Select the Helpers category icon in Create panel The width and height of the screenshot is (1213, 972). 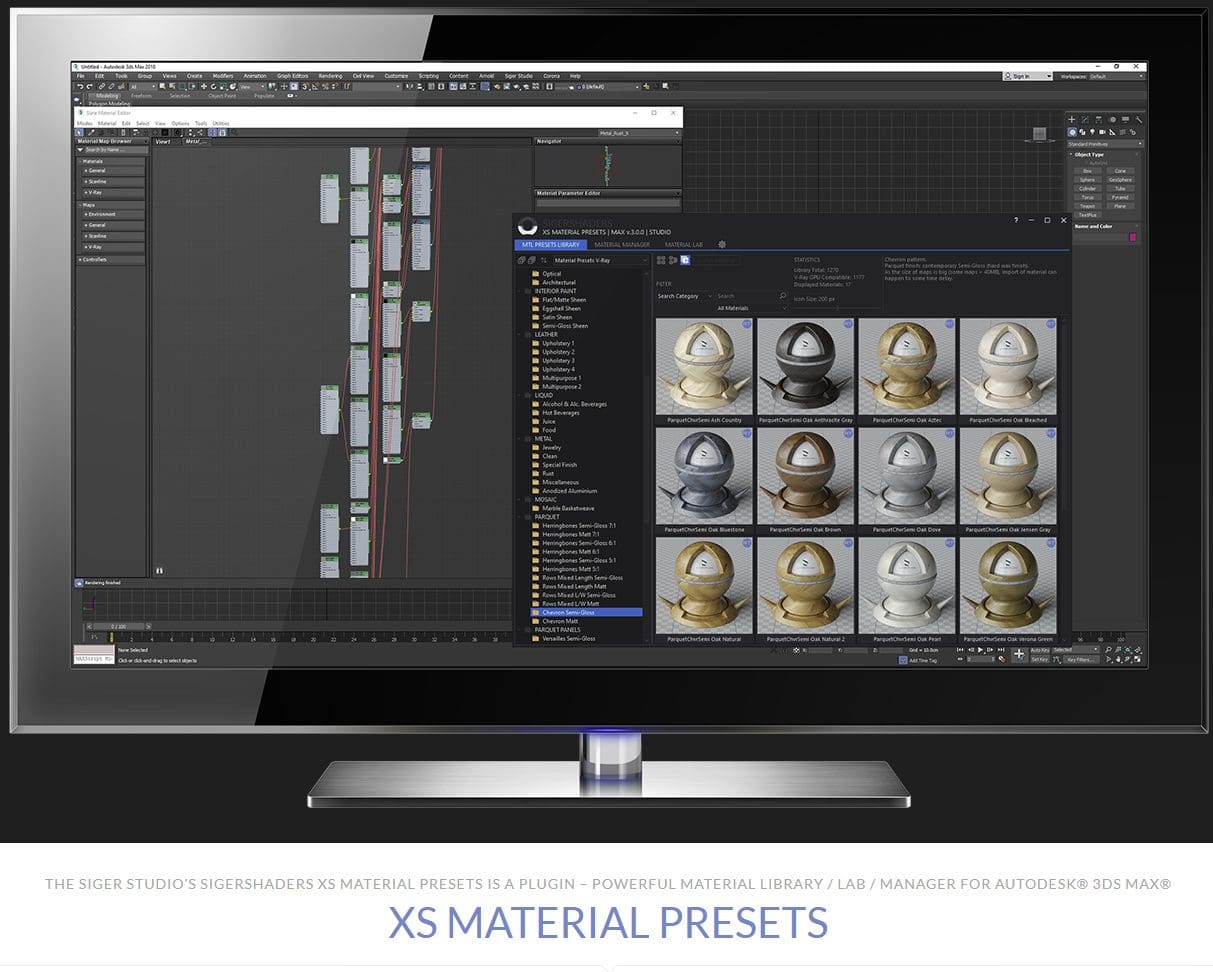(1112, 132)
